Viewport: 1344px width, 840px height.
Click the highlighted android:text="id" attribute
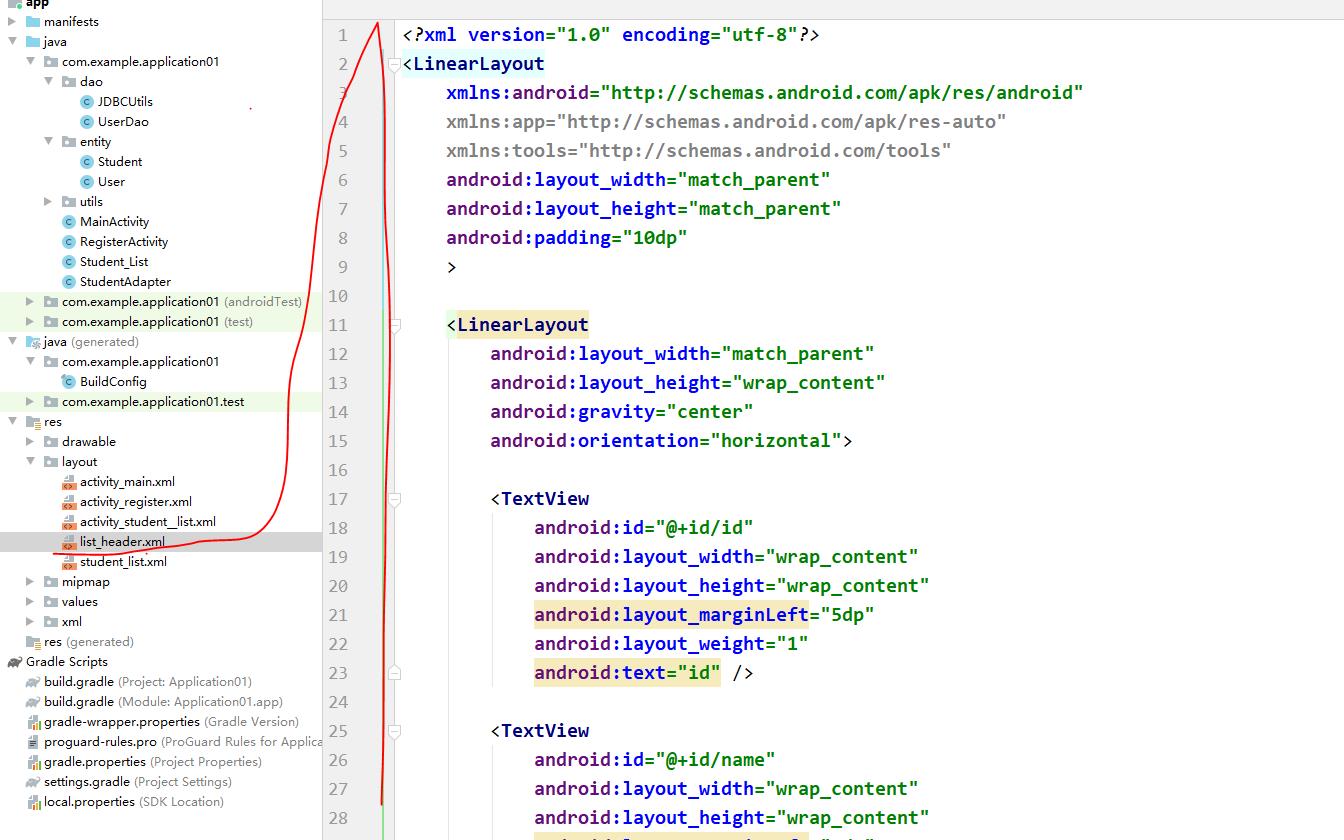(x=627, y=673)
